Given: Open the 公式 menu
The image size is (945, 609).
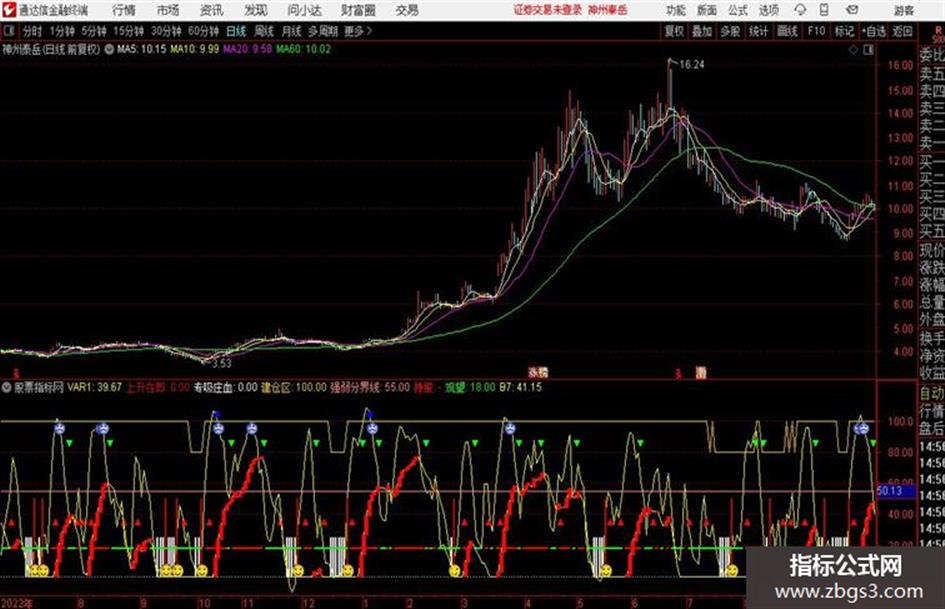Looking at the screenshot, I should pos(737,10).
